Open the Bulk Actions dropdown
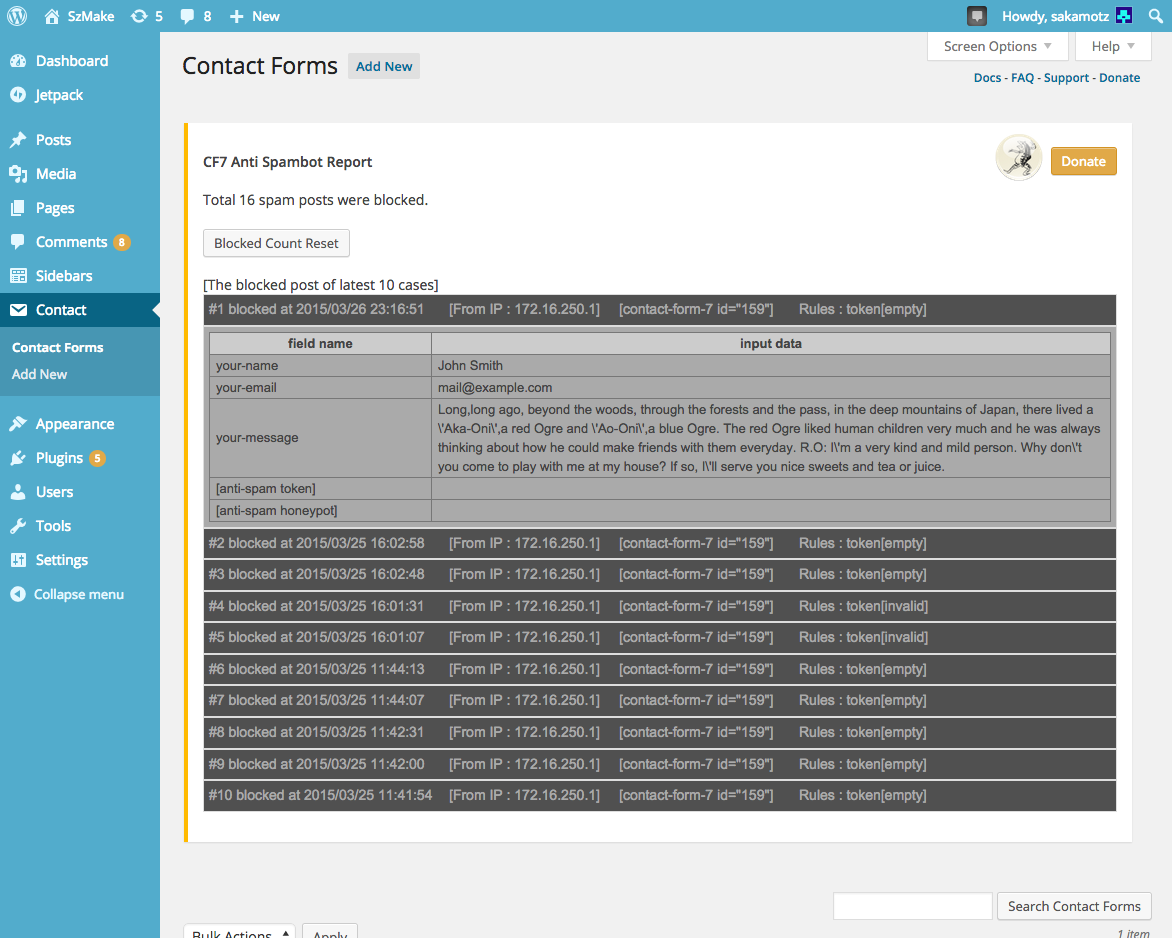1172x938 pixels. (240, 932)
